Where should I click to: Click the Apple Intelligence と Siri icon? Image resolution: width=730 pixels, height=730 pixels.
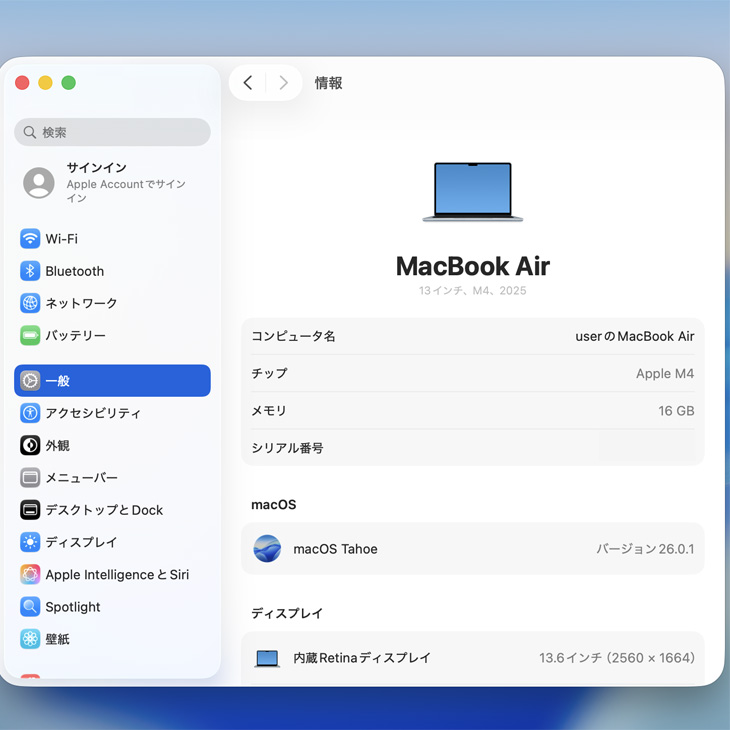30,575
